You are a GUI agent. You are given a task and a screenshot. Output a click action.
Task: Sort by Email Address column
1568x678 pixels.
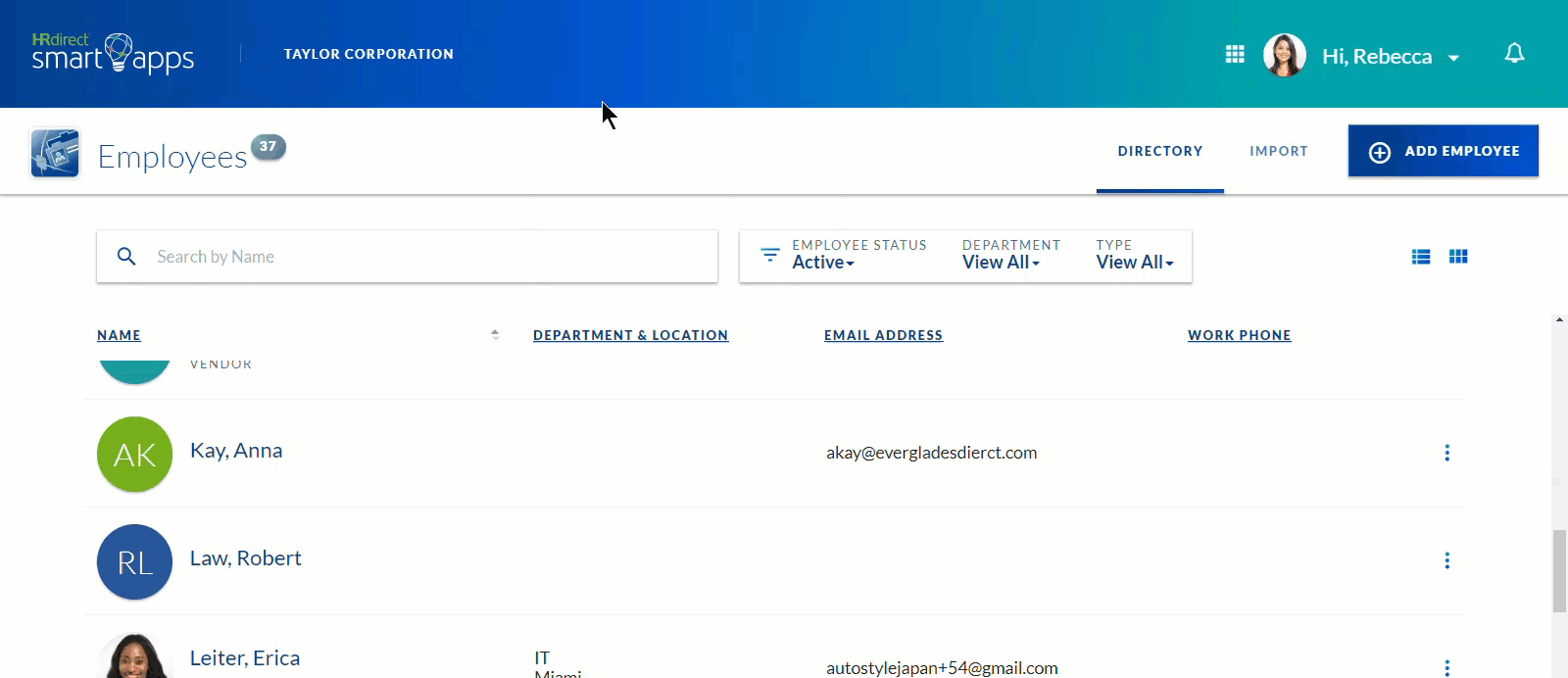tap(883, 335)
